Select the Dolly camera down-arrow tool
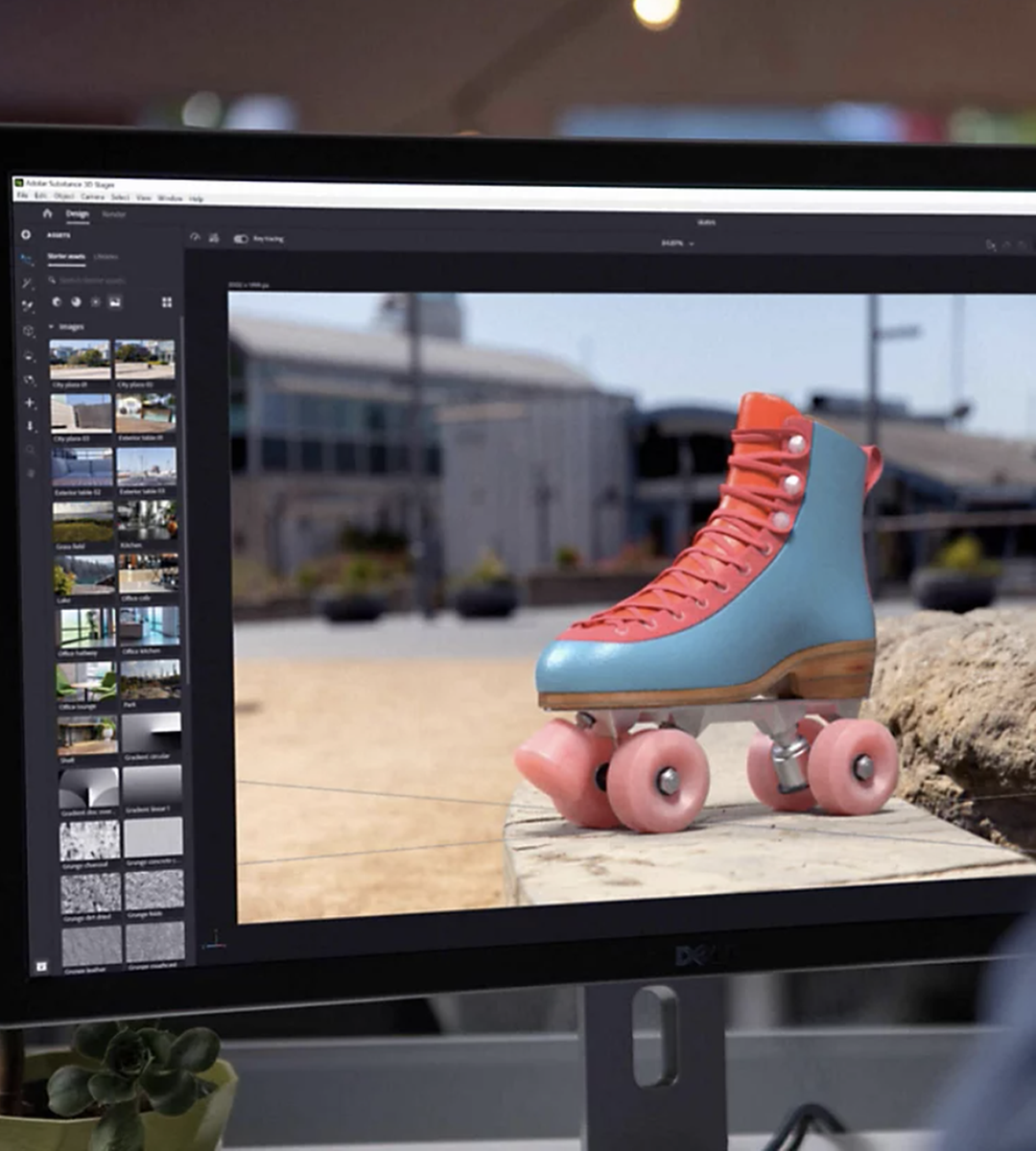Screen dimensions: 1036x1151 click(x=30, y=426)
